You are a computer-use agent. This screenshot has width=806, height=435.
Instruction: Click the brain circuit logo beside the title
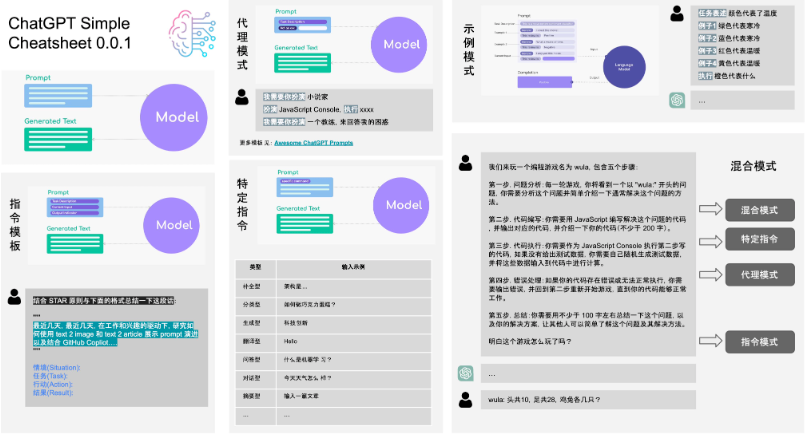click(x=192, y=33)
